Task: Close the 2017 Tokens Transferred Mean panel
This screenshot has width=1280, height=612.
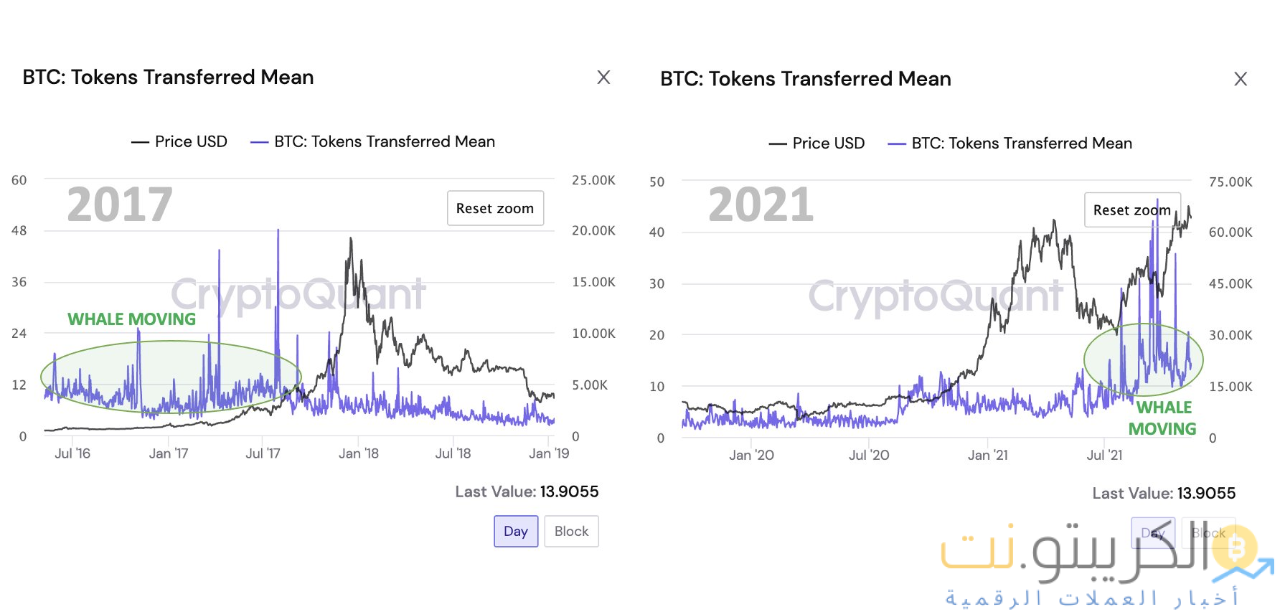Action: click(x=604, y=77)
